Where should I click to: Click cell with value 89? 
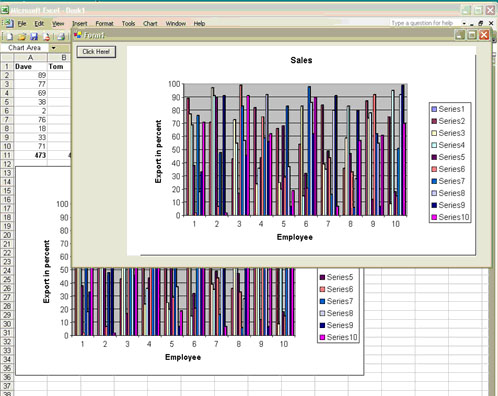30,75
